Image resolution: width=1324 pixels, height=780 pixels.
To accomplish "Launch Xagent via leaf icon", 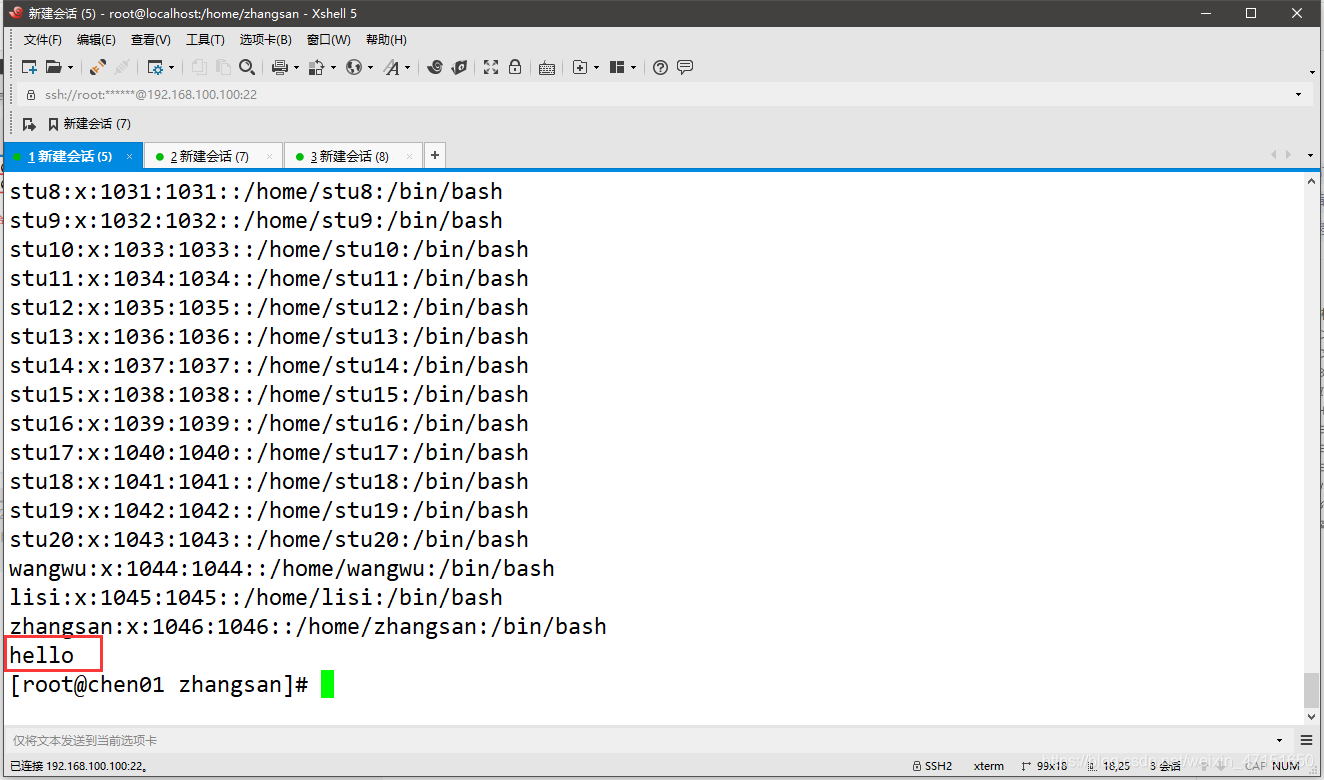I will coord(459,67).
